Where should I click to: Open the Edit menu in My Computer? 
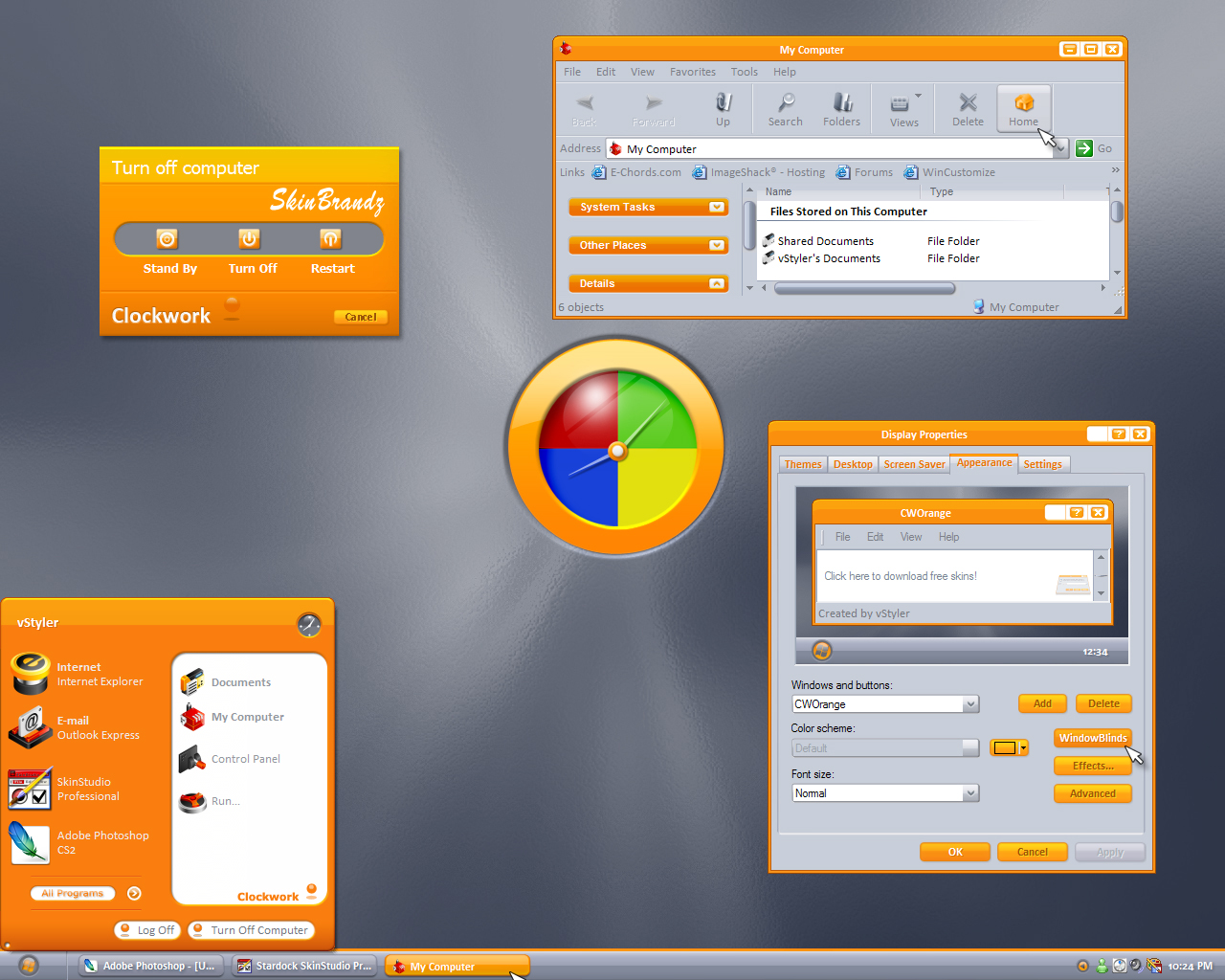(x=606, y=72)
